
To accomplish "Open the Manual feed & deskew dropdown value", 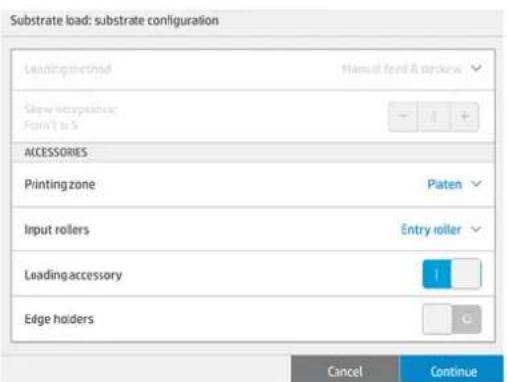I will coord(402,69).
